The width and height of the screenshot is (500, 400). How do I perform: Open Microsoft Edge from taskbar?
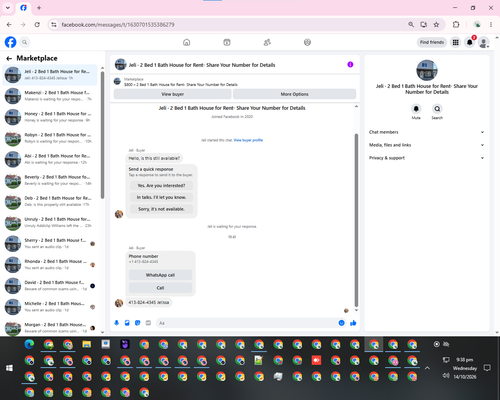[29, 344]
